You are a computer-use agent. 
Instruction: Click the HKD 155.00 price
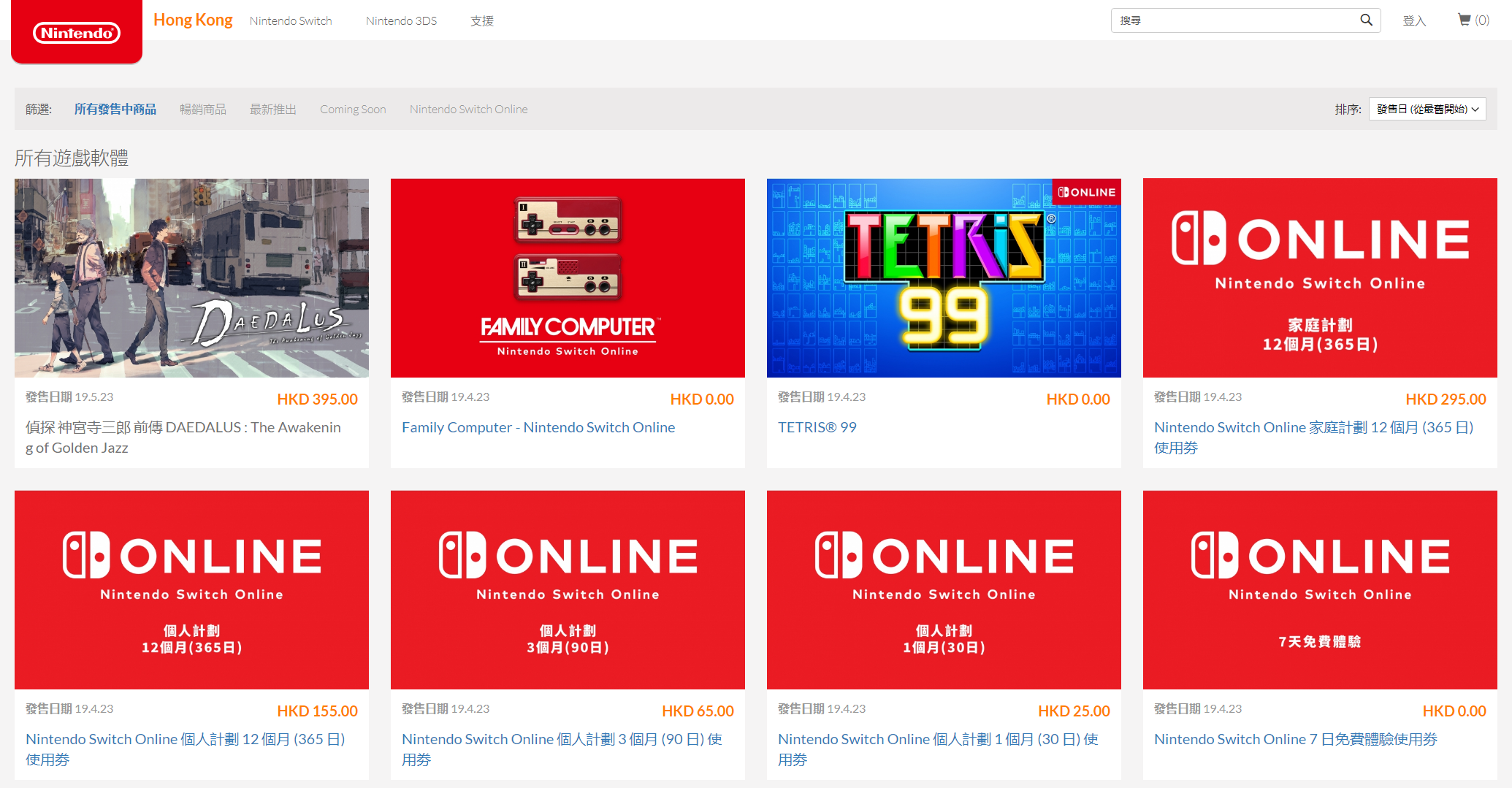coord(317,711)
